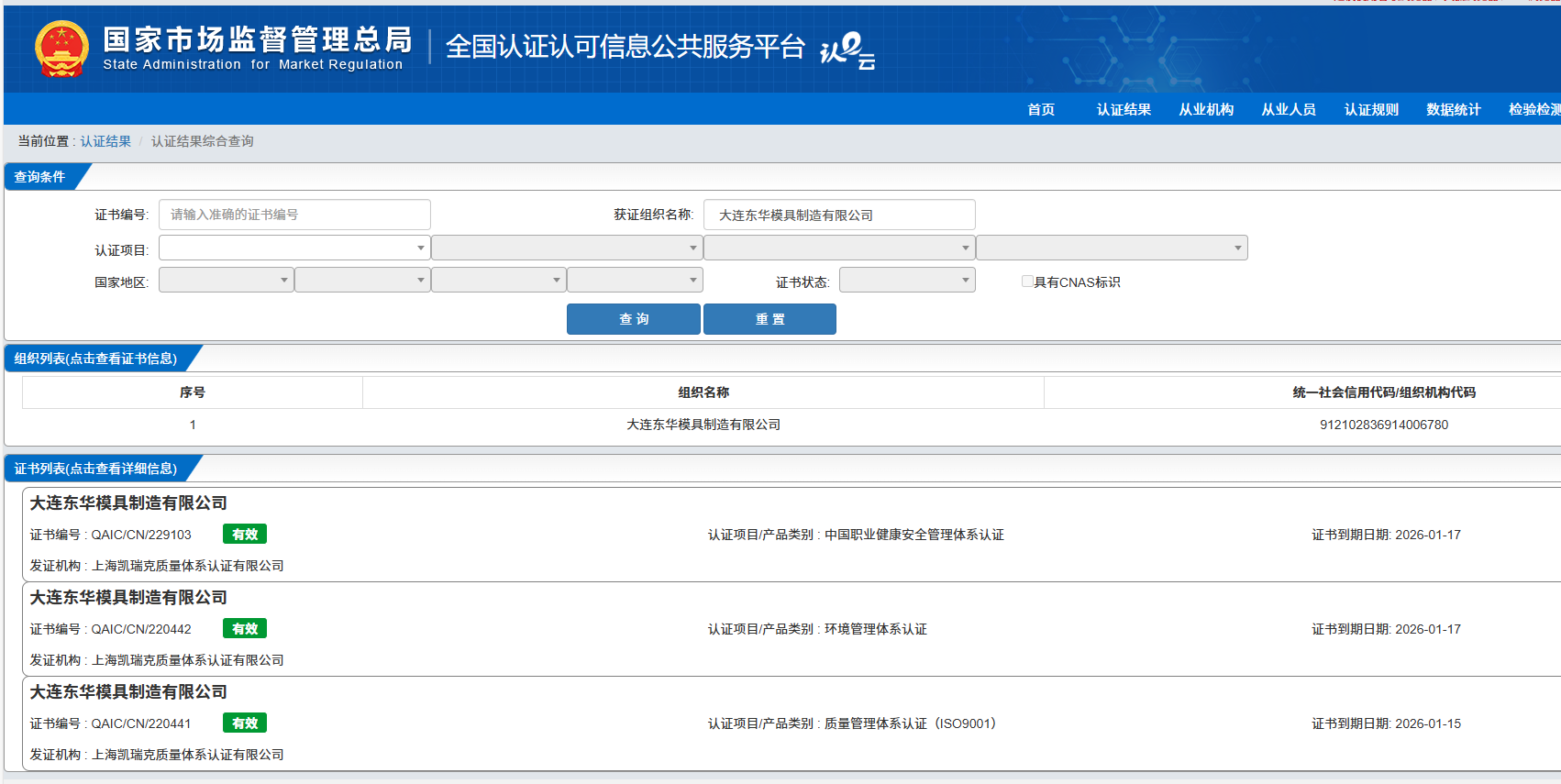Expand the 证书状态 dropdown
Viewport: 1561px width, 784px height.
tap(906, 281)
